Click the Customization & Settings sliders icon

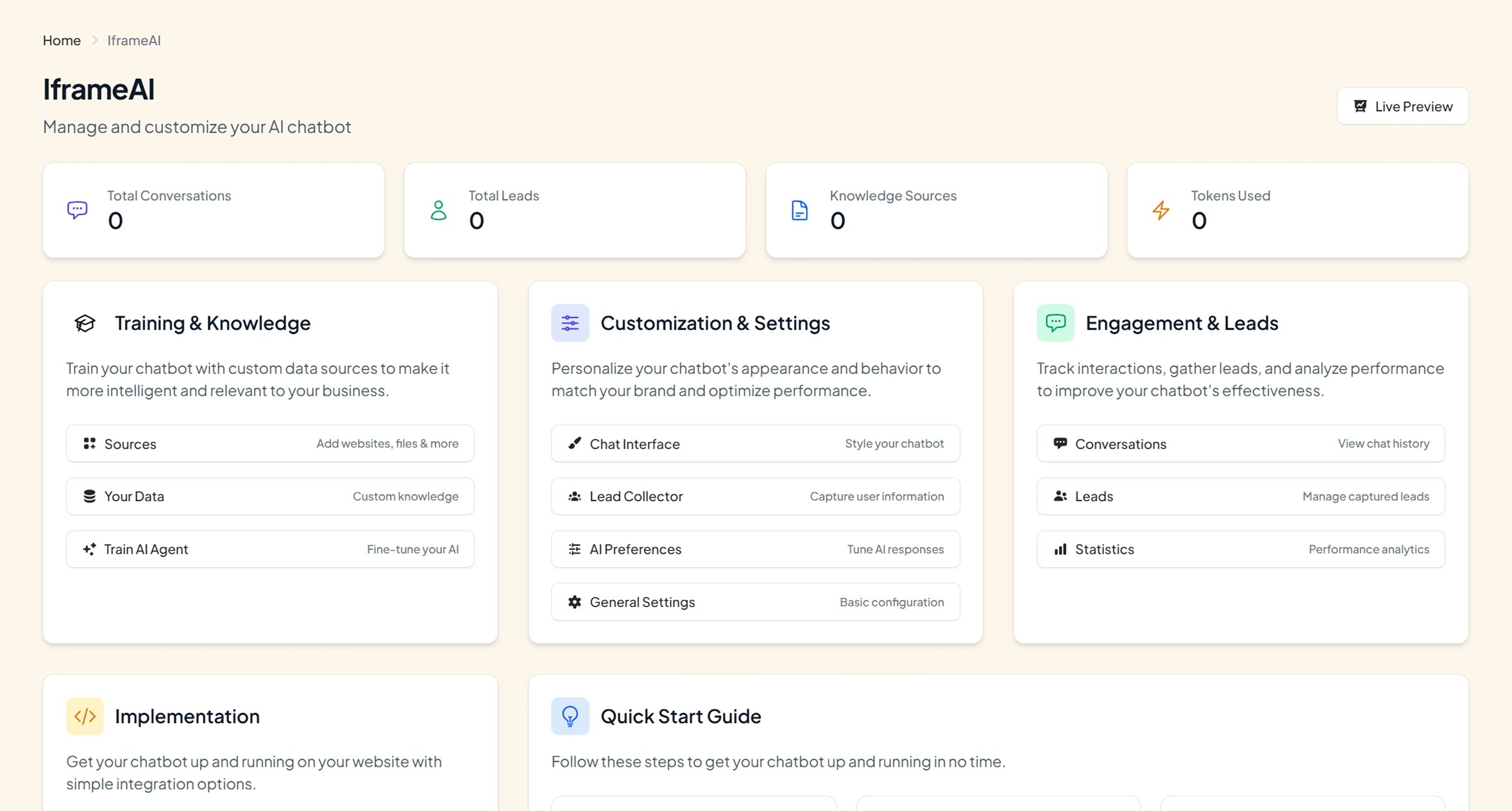[x=570, y=323]
